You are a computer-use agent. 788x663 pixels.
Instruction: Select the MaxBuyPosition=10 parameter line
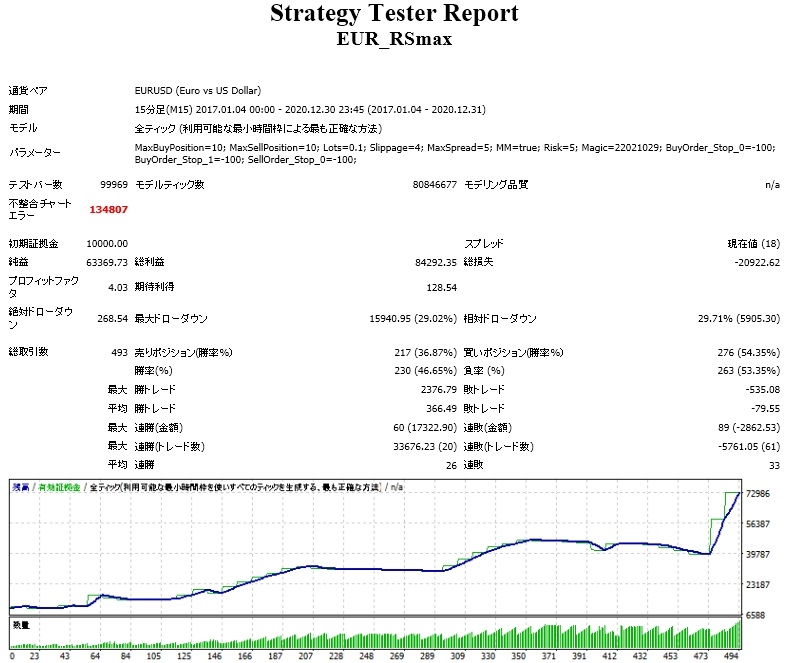click(455, 147)
